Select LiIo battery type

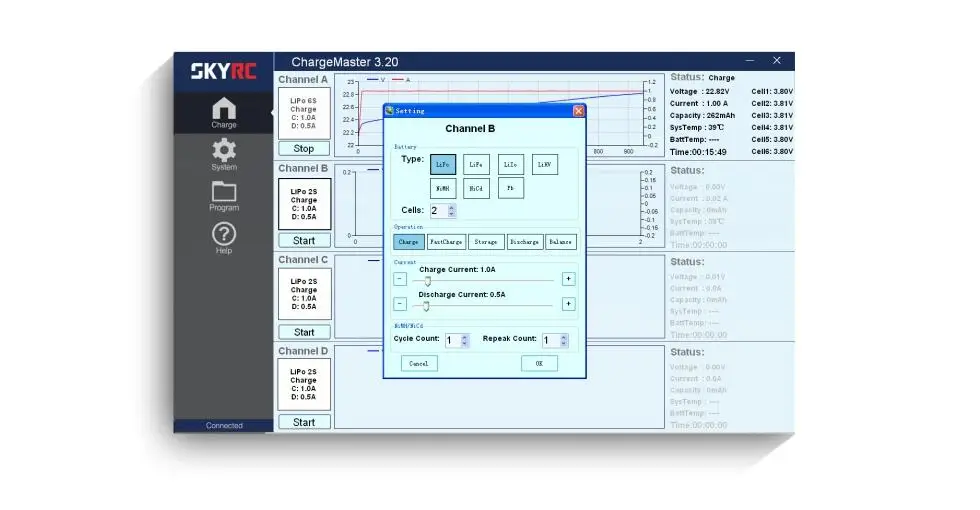pos(511,164)
